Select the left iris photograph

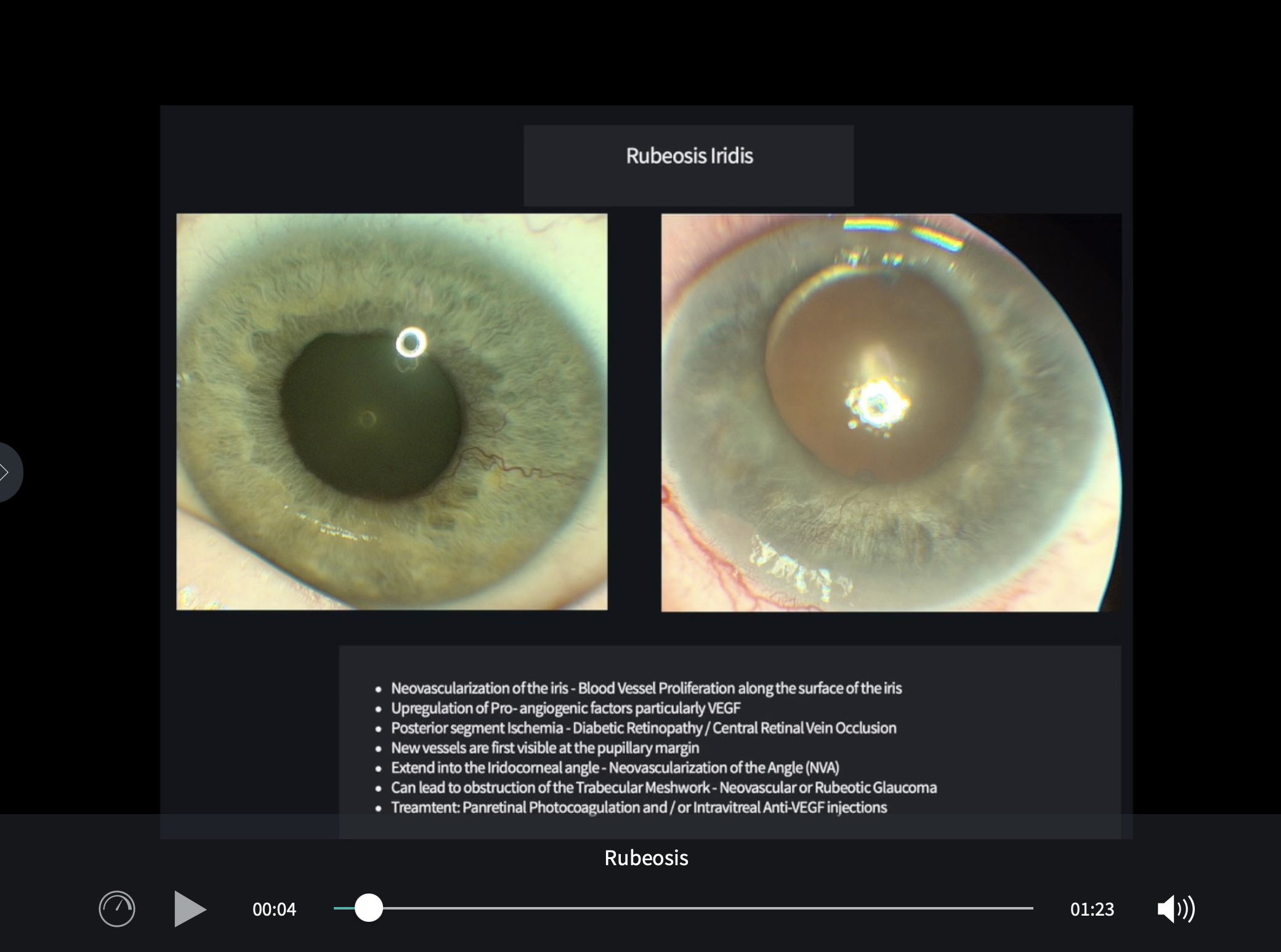(x=392, y=411)
